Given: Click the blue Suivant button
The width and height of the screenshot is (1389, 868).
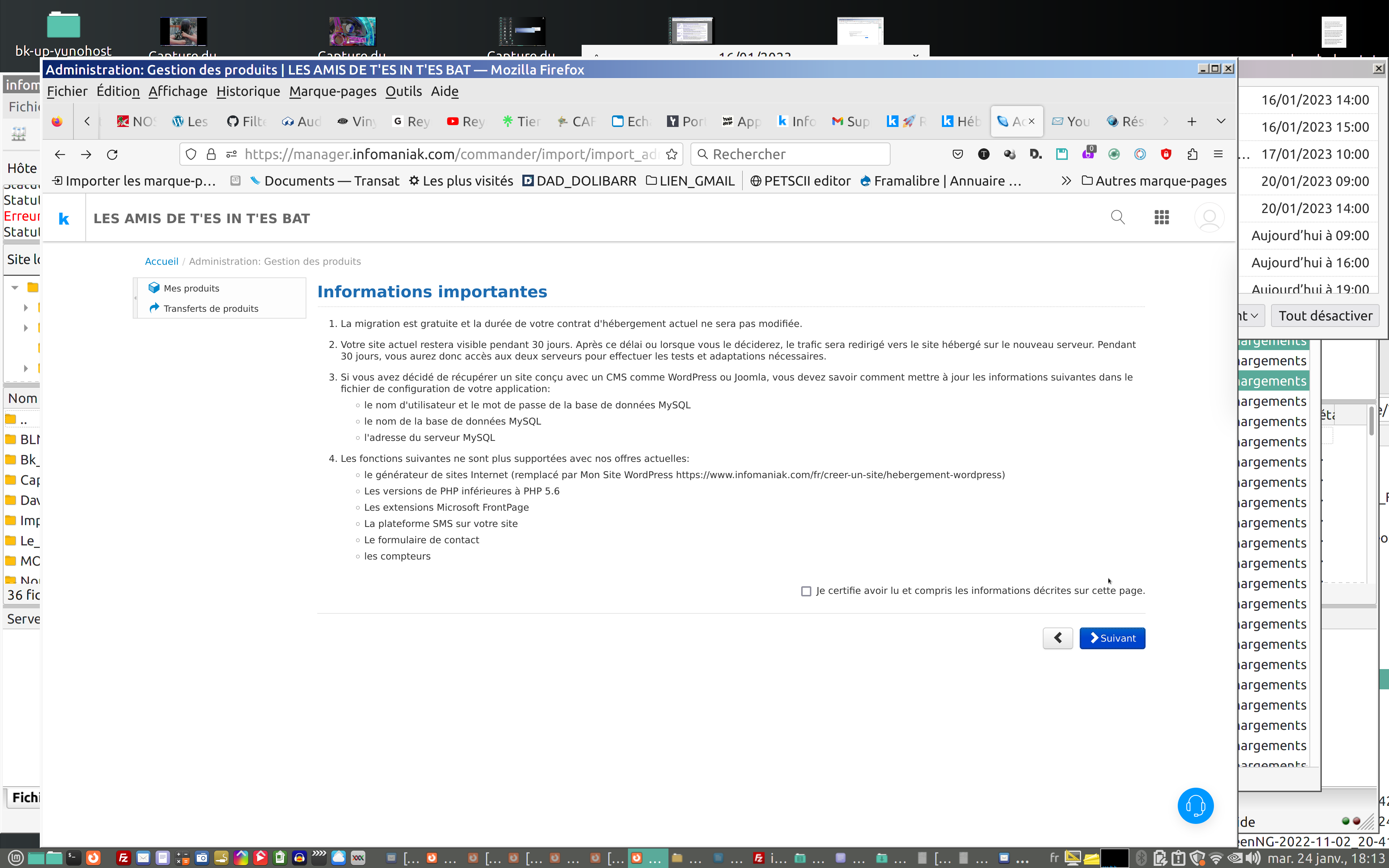Looking at the screenshot, I should click(1112, 638).
